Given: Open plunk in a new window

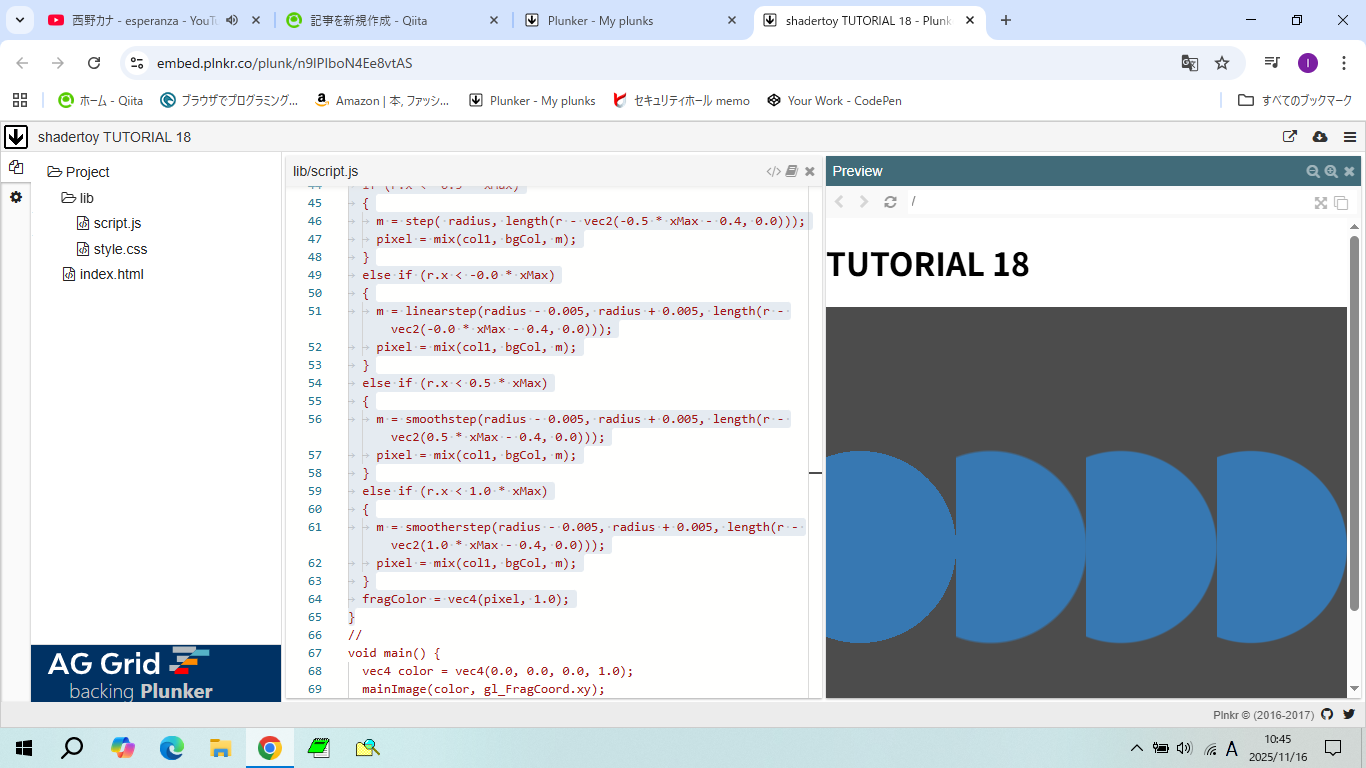Looking at the screenshot, I should (1290, 137).
